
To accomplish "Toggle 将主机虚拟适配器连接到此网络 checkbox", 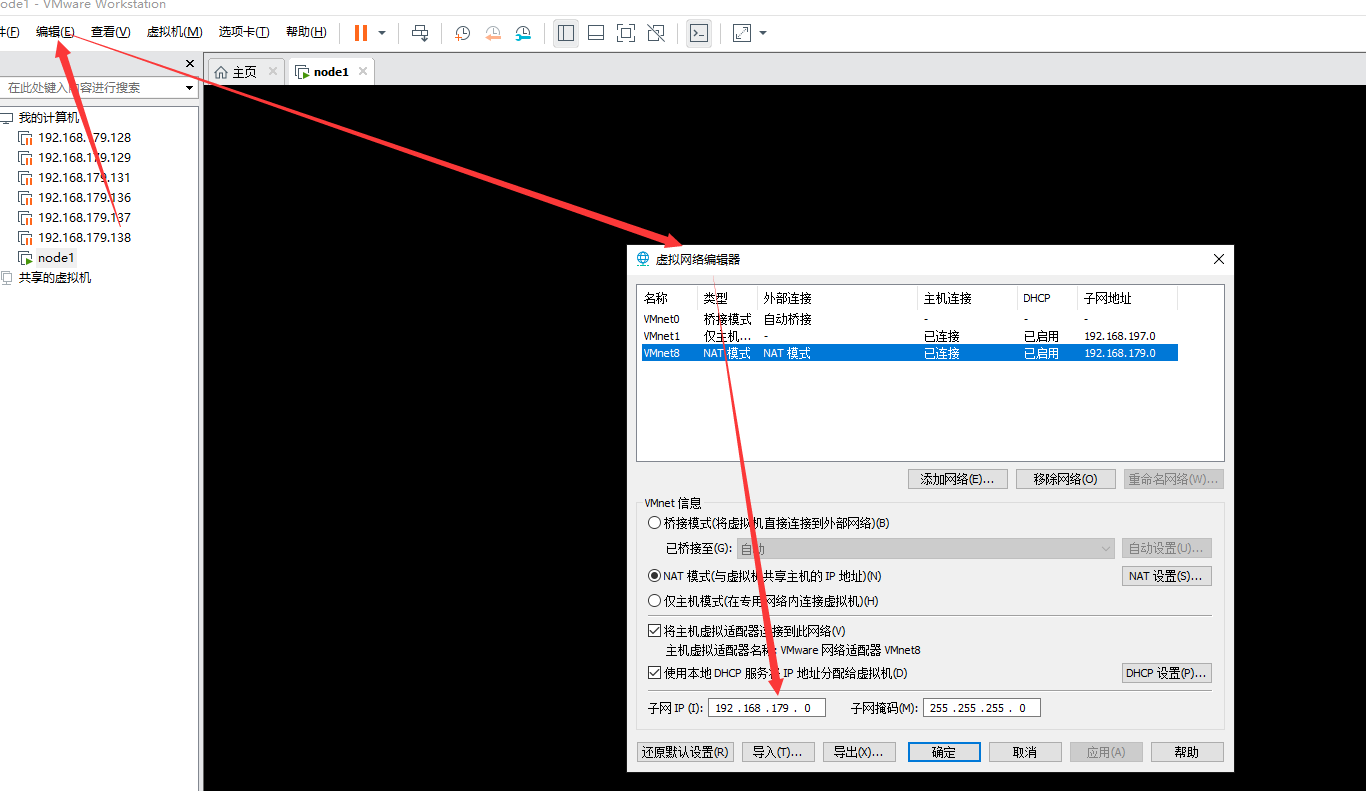I will click(654, 631).
